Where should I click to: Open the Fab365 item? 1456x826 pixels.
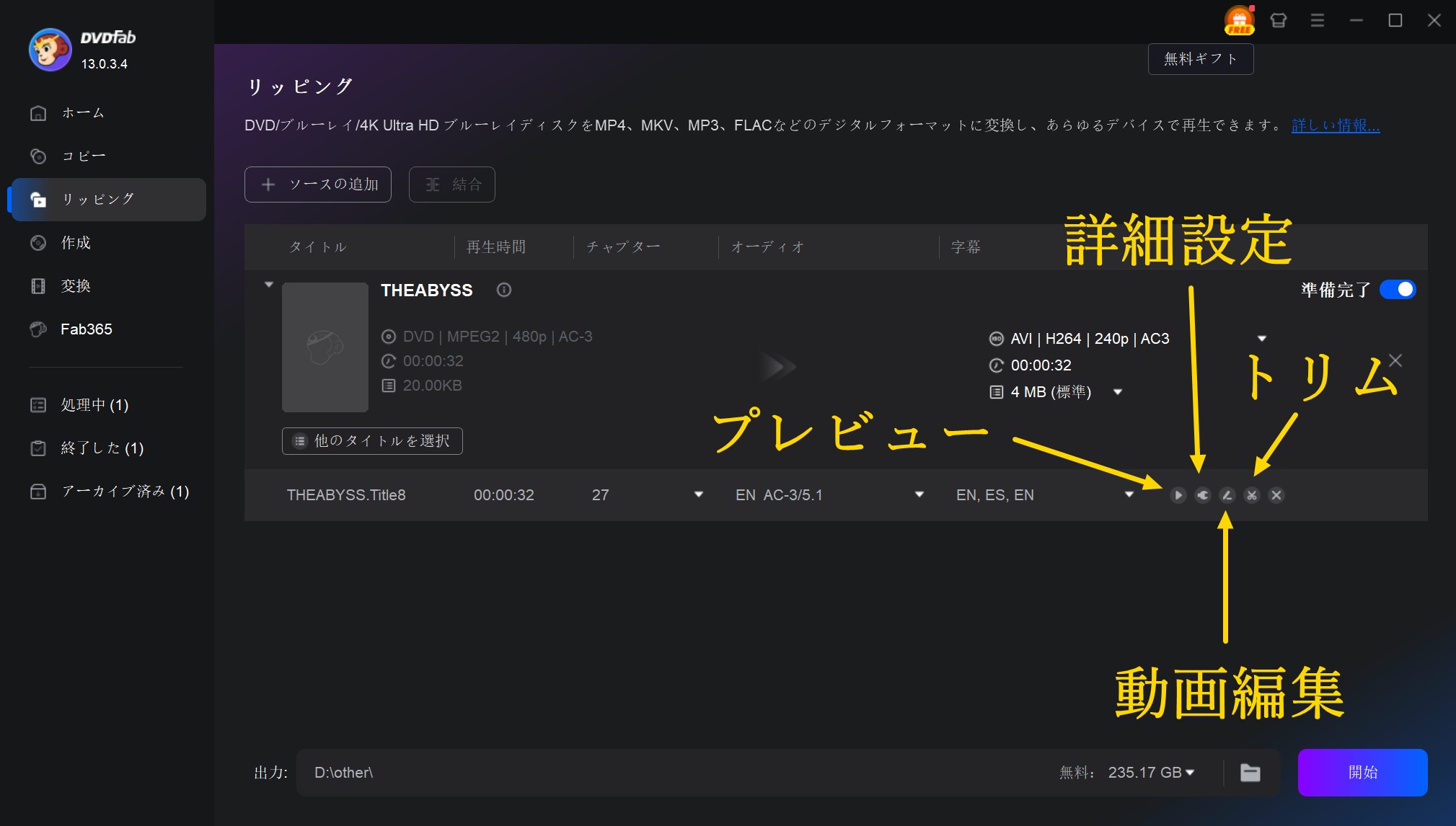pos(108,329)
